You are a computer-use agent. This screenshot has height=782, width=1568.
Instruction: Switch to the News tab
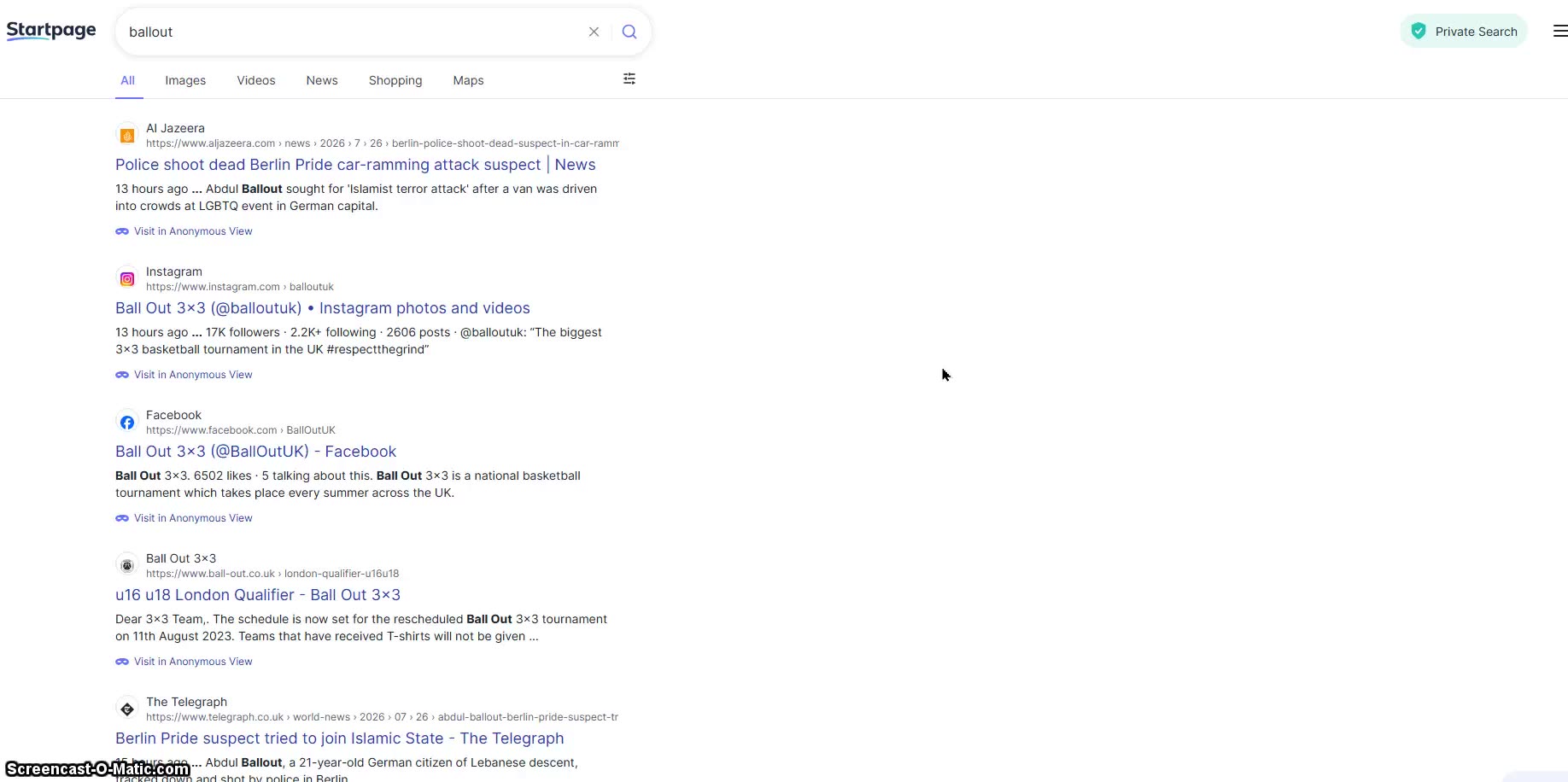[x=322, y=80]
